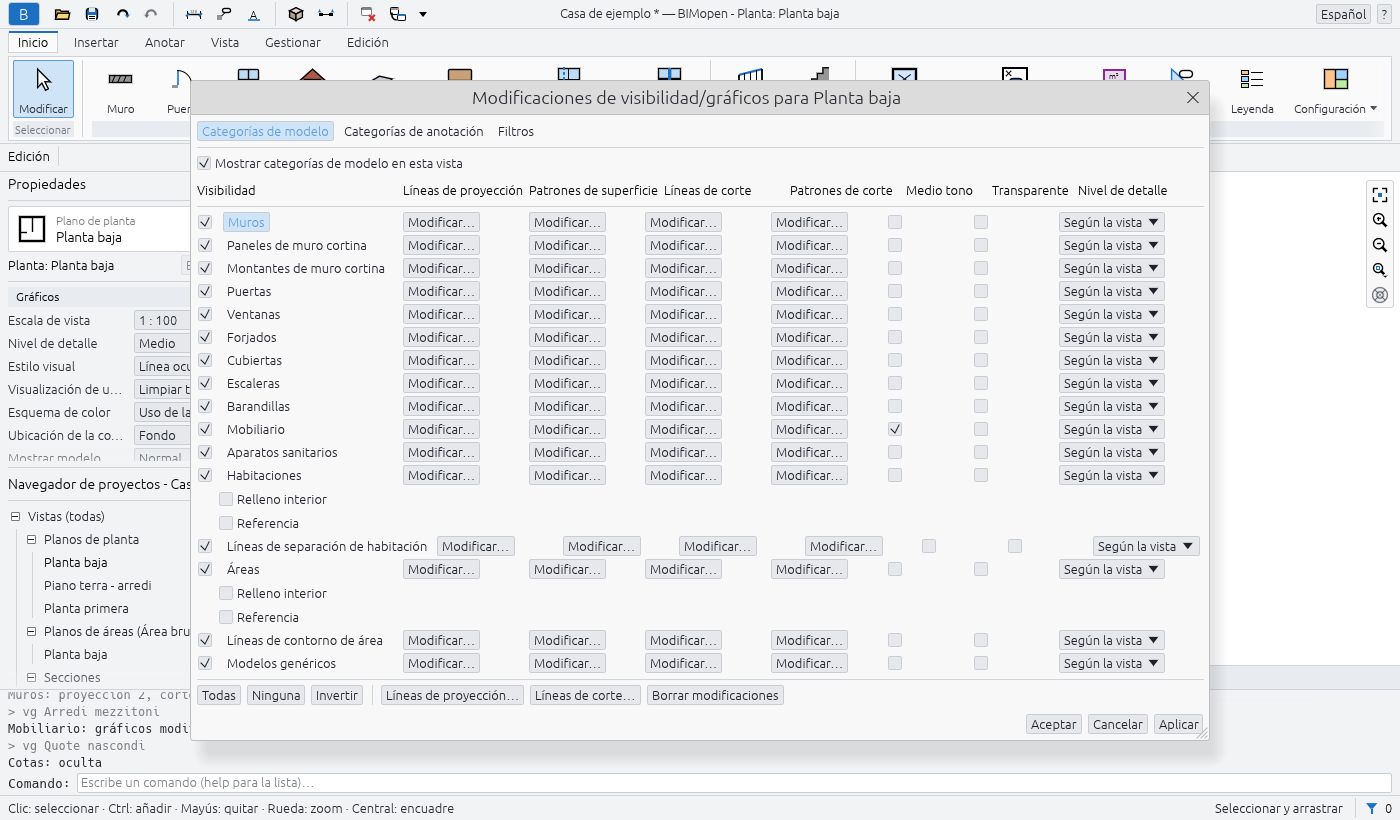Collapse the Planos de planta tree node
The image size is (1400, 820).
(x=32, y=540)
